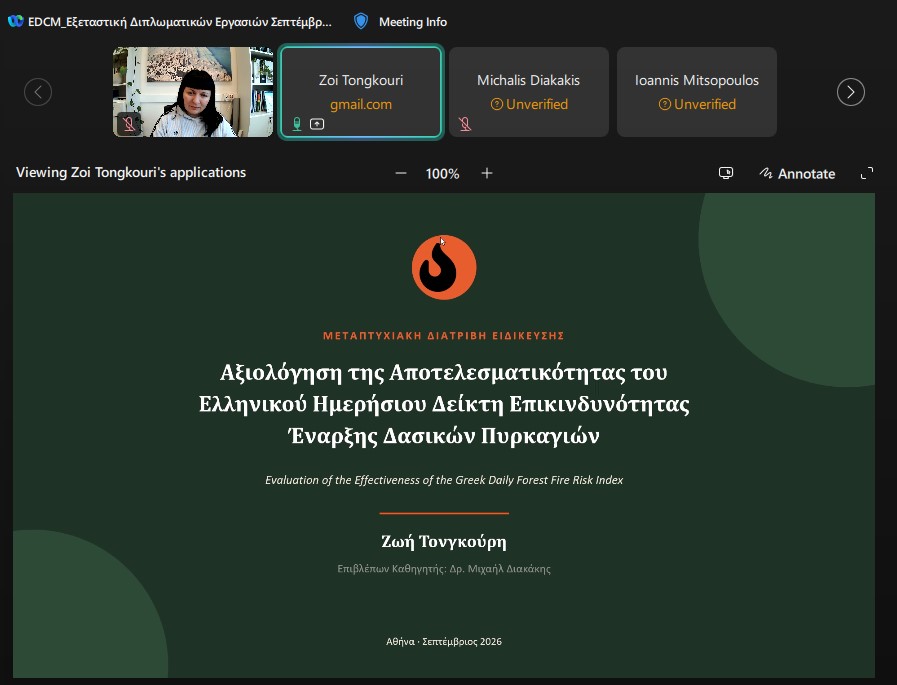The height and width of the screenshot is (685, 897).
Task: Click Viewing Zoi Tongkouri's applications label
Action: coord(131,173)
